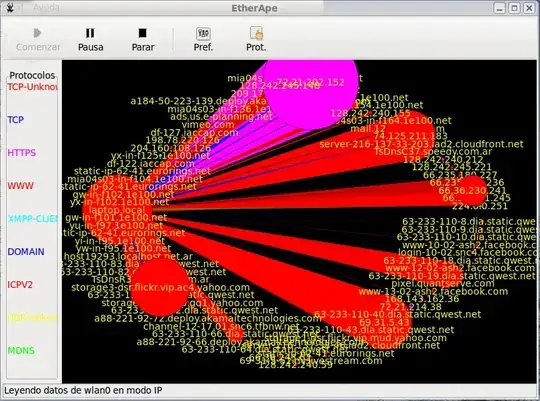
Task: Open the Ayuda menu
Action: [46, 7]
